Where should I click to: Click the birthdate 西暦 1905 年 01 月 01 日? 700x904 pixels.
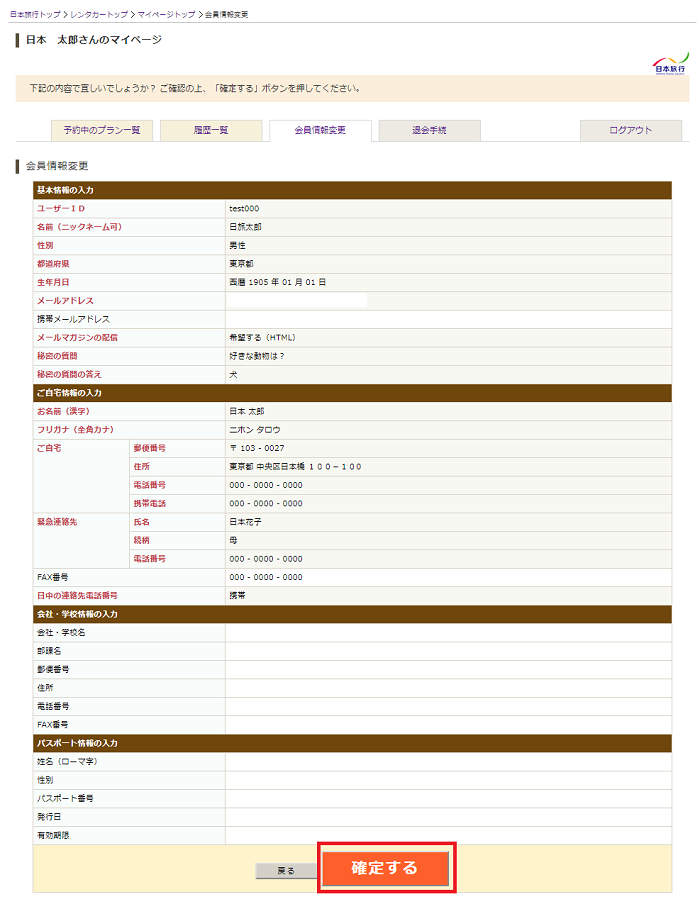coord(277,282)
